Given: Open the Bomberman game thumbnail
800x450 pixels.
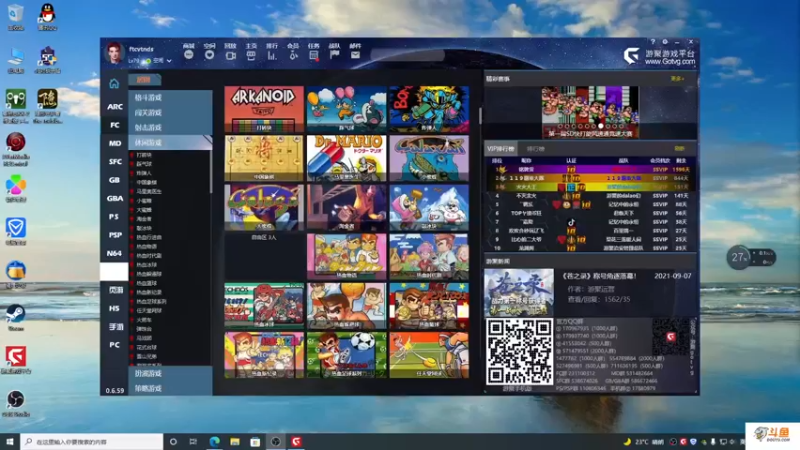Looking at the screenshot, I should pos(429,109).
